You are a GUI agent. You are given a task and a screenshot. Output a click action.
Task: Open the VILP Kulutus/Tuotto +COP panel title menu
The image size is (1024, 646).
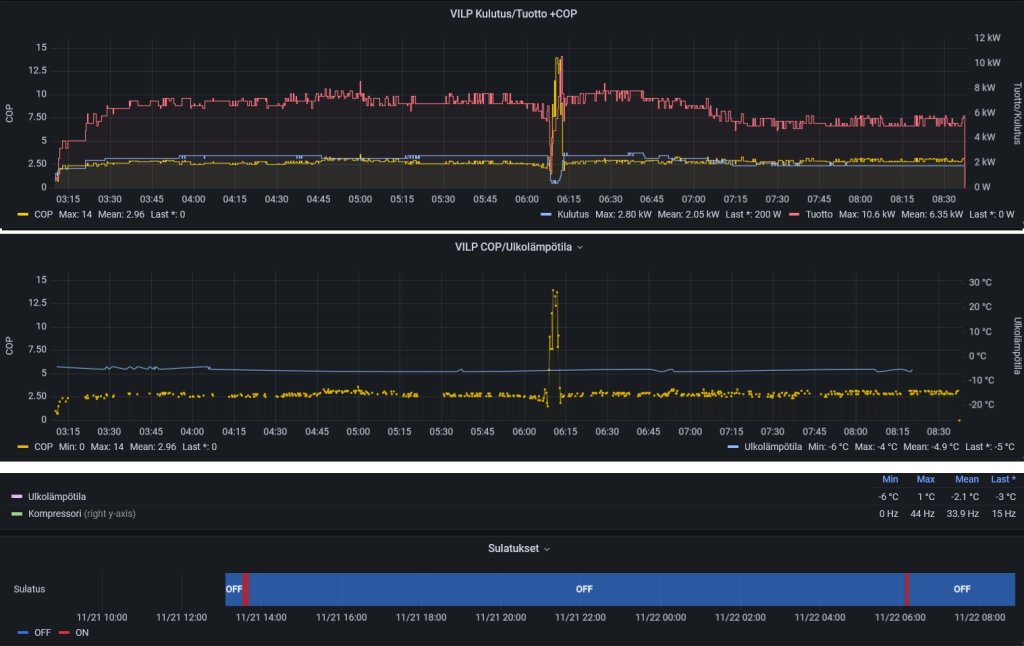514,12
